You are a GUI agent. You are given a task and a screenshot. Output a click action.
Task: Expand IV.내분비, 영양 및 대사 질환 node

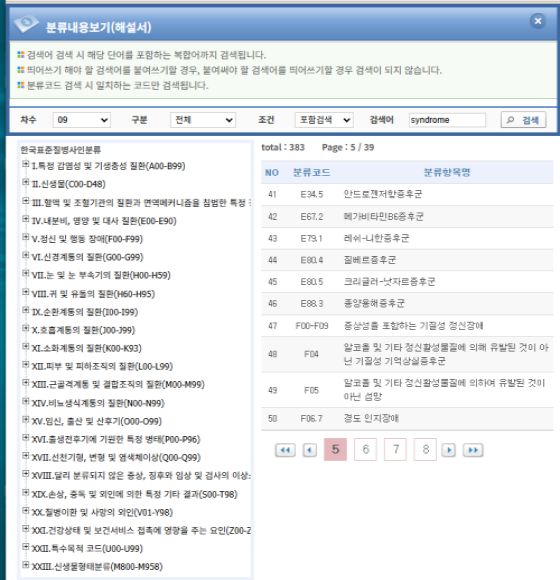25,219
